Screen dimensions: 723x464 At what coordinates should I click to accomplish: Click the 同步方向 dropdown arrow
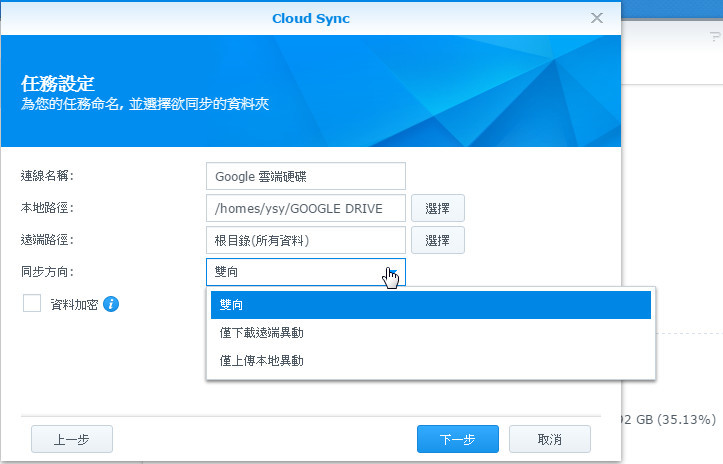[392, 272]
